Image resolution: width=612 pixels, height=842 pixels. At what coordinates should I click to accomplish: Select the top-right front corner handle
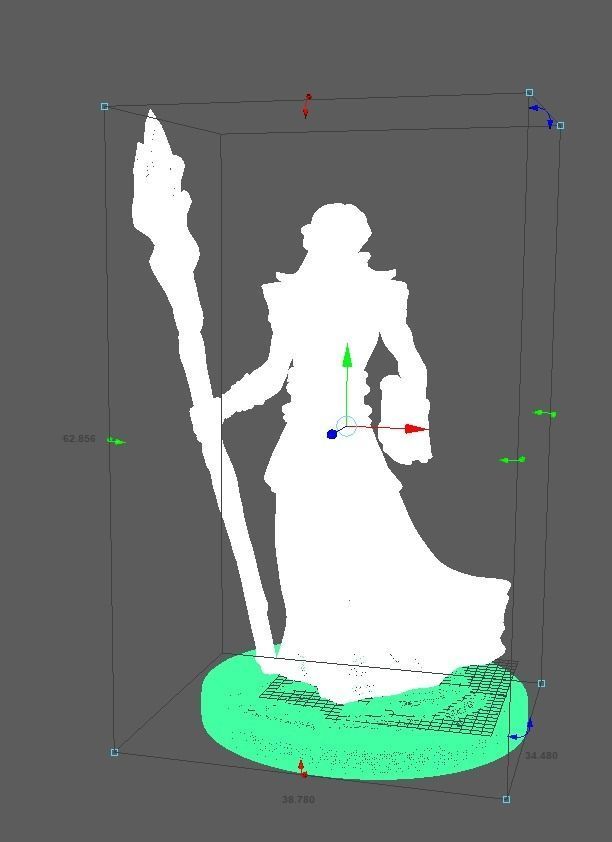pyautogui.click(x=560, y=125)
